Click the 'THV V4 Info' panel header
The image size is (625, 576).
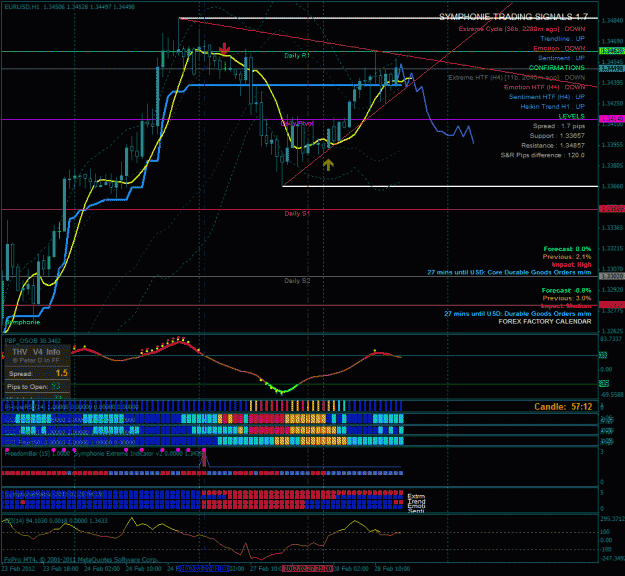[x=36, y=352]
